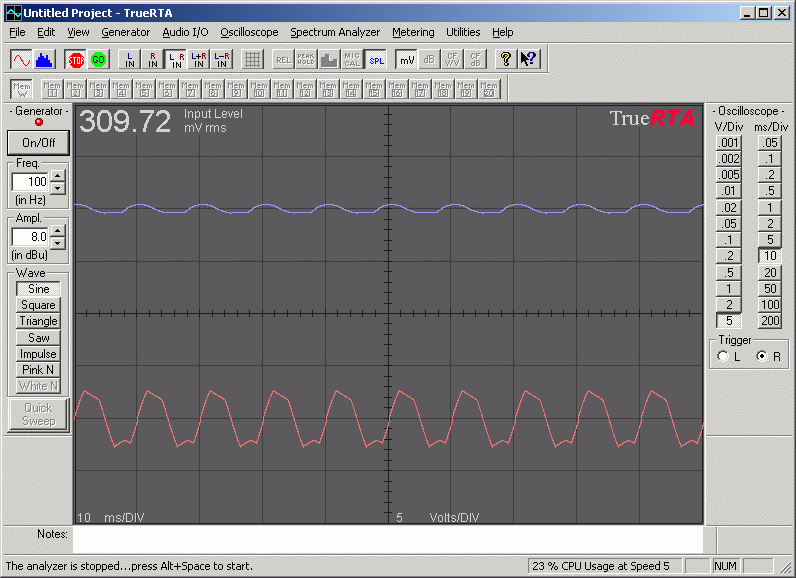This screenshot has width=796, height=578.
Task: Open help with the yellow question mark
Action: [506, 60]
